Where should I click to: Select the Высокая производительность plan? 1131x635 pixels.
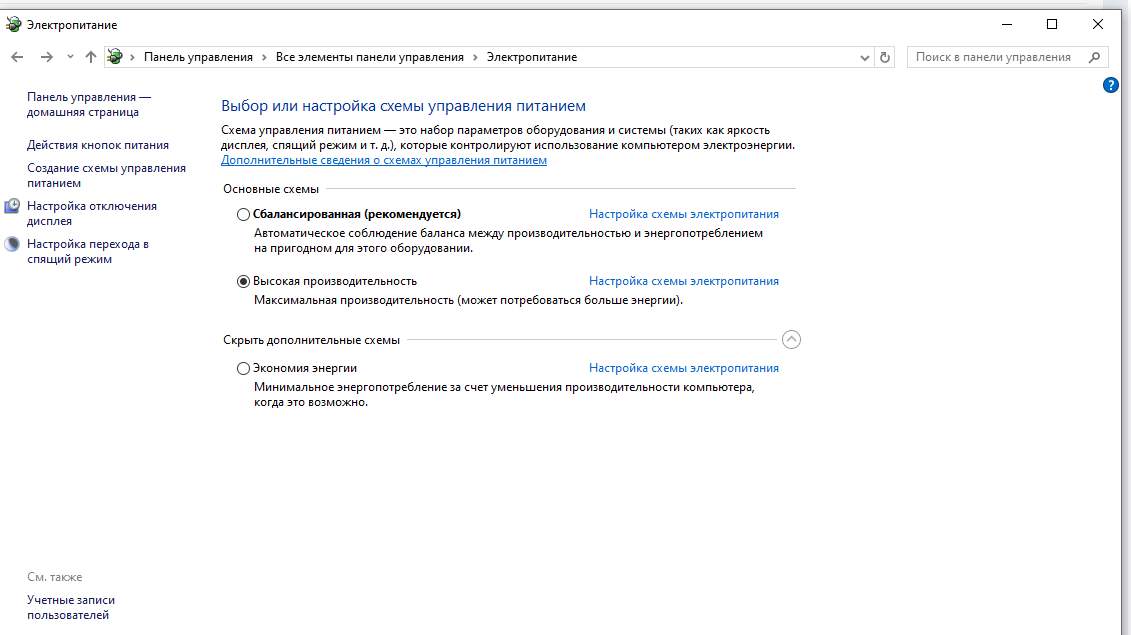[x=243, y=281]
